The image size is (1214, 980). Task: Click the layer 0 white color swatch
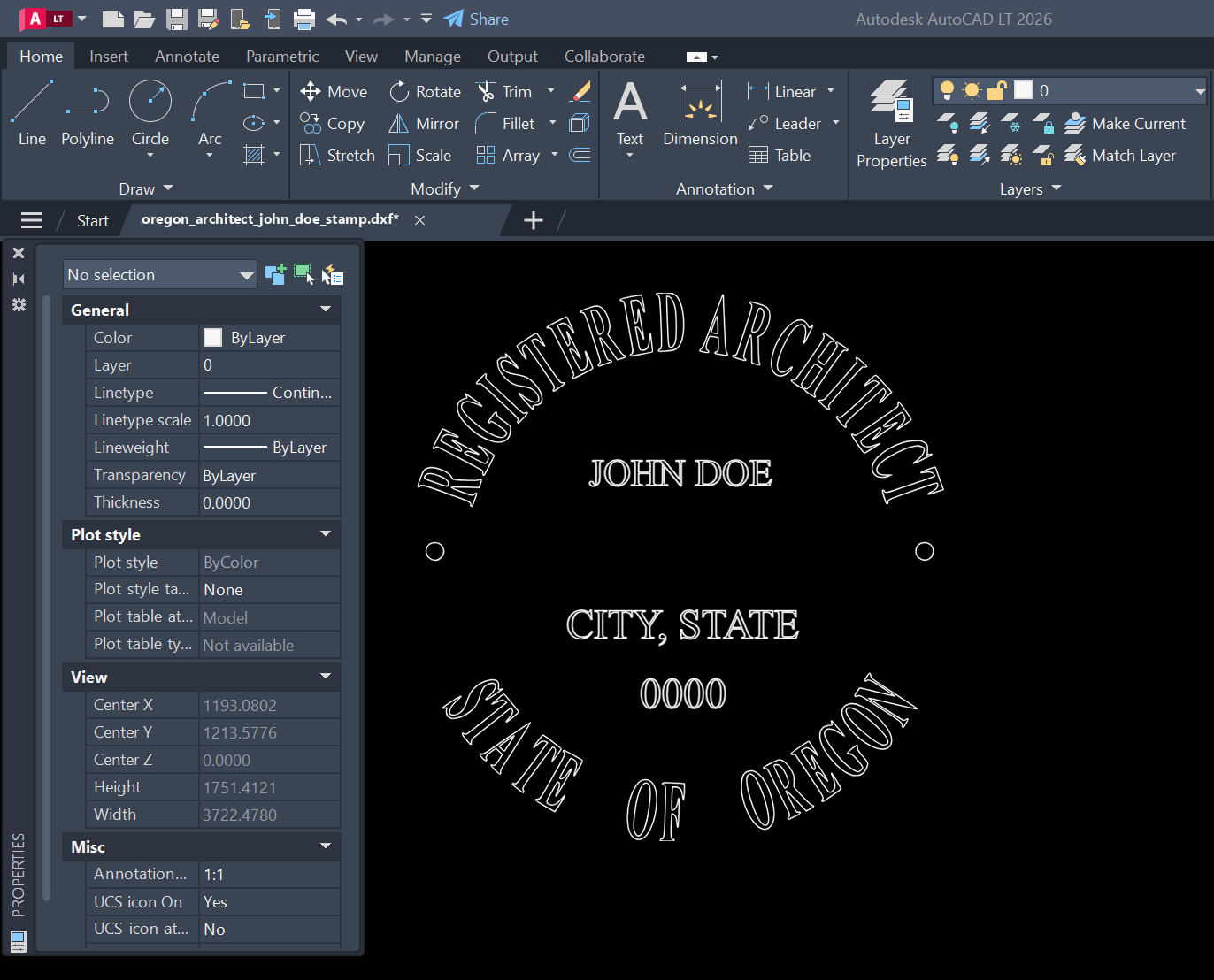1023,90
